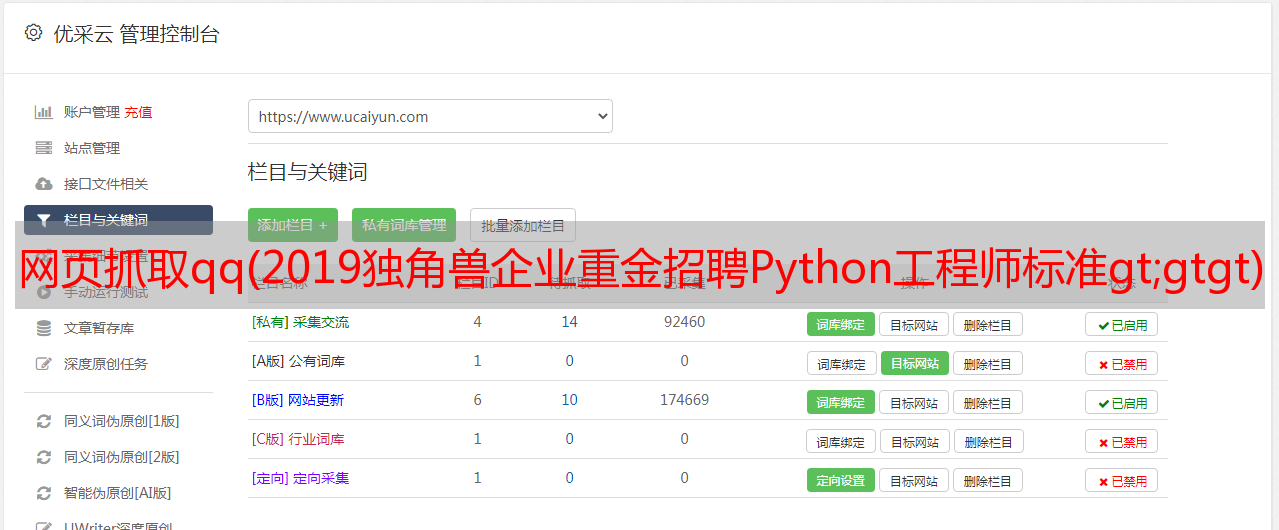The image size is (1279, 530).
Task: Click 目标网站 in the 采集交流 row
Action: coord(914,324)
